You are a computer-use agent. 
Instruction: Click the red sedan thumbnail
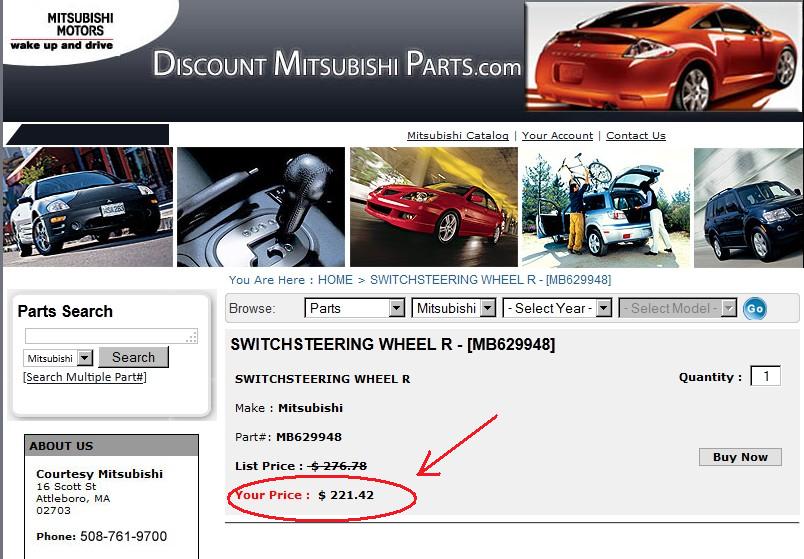point(431,207)
